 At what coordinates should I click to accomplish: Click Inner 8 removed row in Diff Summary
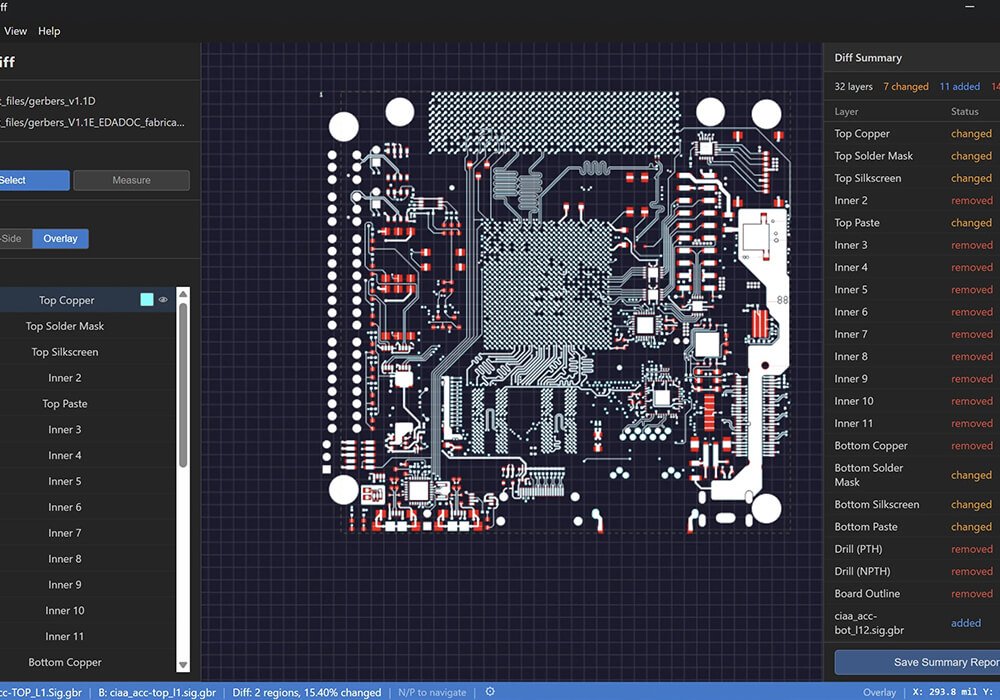pyautogui.click(x=912, y=356)
